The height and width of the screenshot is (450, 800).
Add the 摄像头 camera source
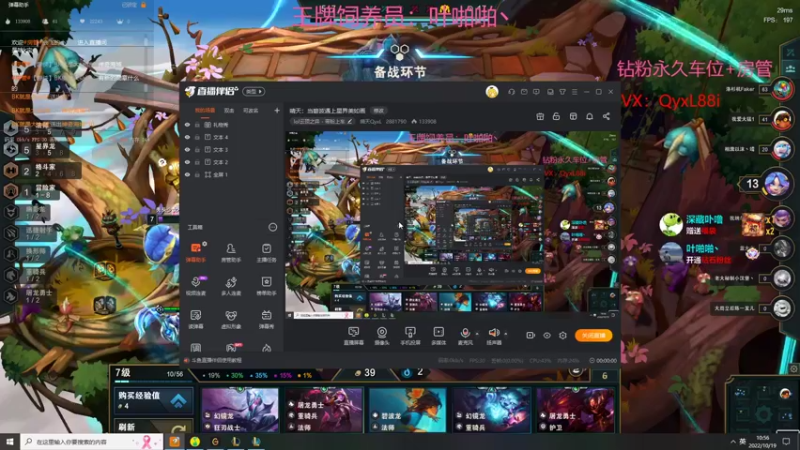coord(382,336)
